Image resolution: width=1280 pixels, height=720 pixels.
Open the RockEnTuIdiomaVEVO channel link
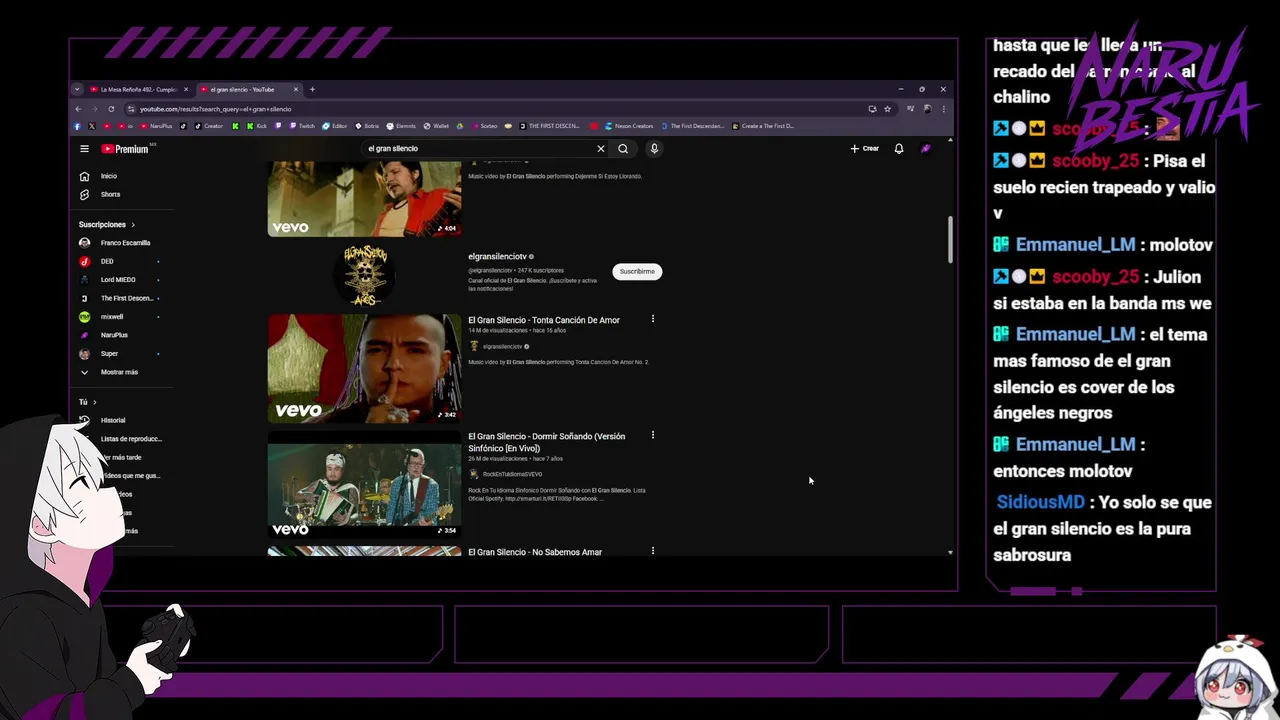coord(512,474)
